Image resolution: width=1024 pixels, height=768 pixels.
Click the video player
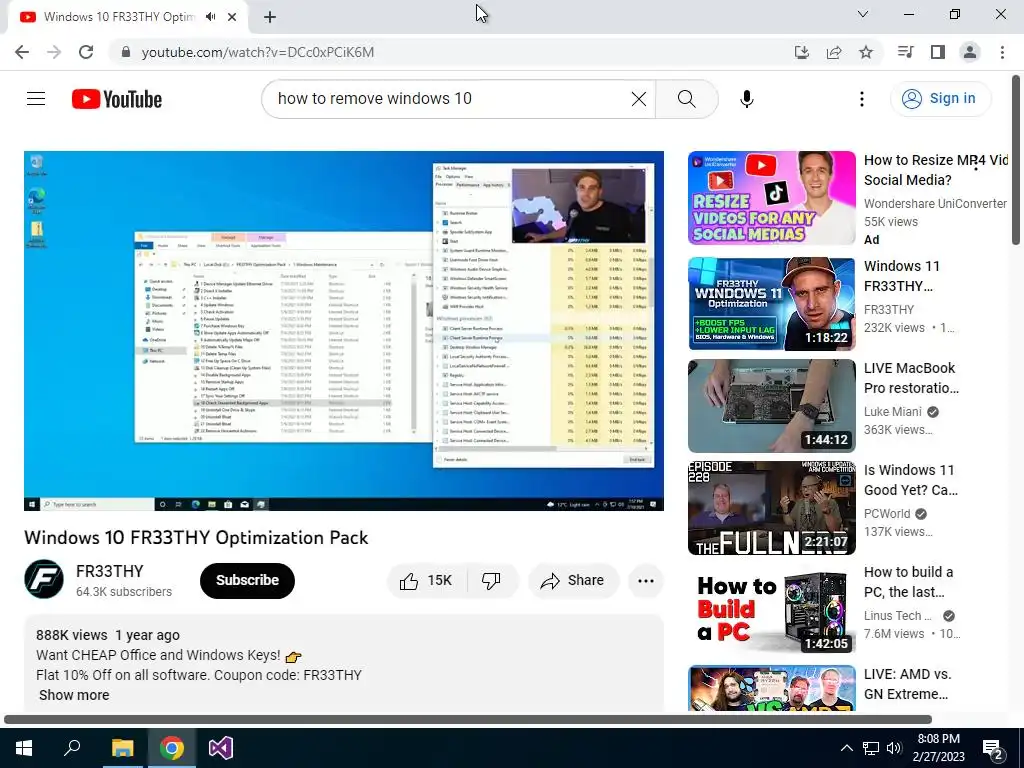pos(344,330)
